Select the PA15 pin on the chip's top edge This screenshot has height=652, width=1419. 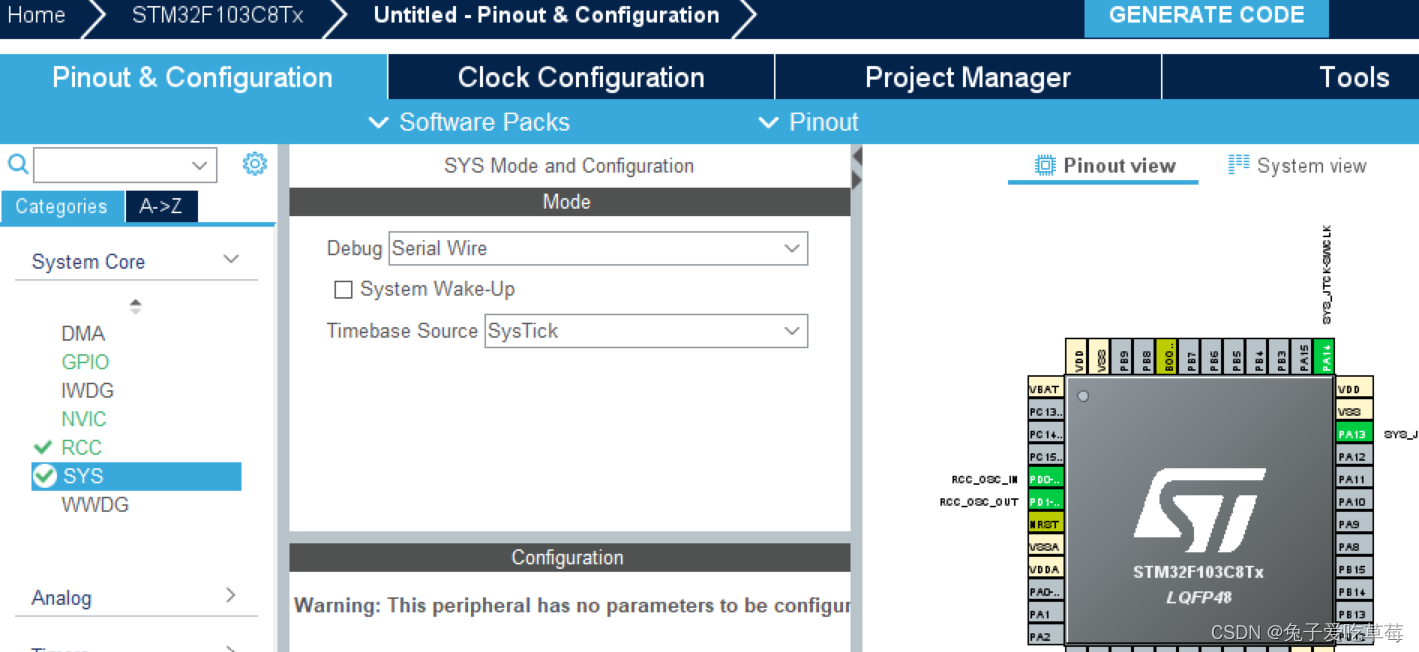[1302, 356]
